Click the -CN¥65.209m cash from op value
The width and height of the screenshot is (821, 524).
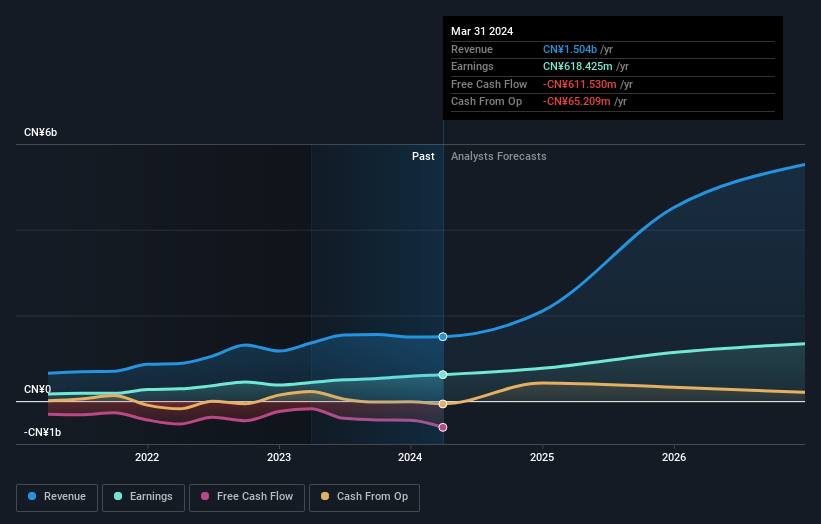576,102
